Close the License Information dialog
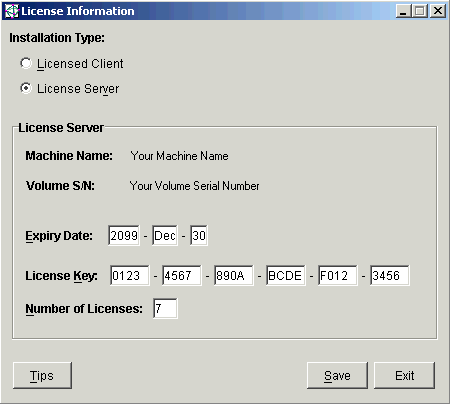450x404 pixels. [x=438, y=11]
